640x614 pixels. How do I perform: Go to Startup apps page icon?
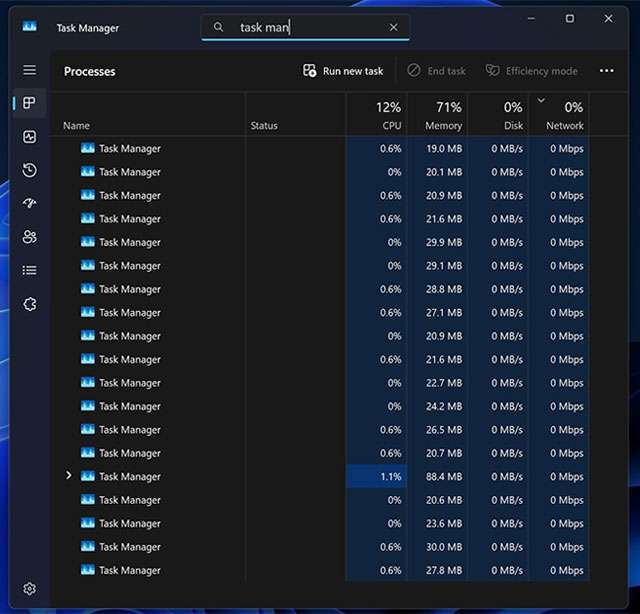pos(29,203)
